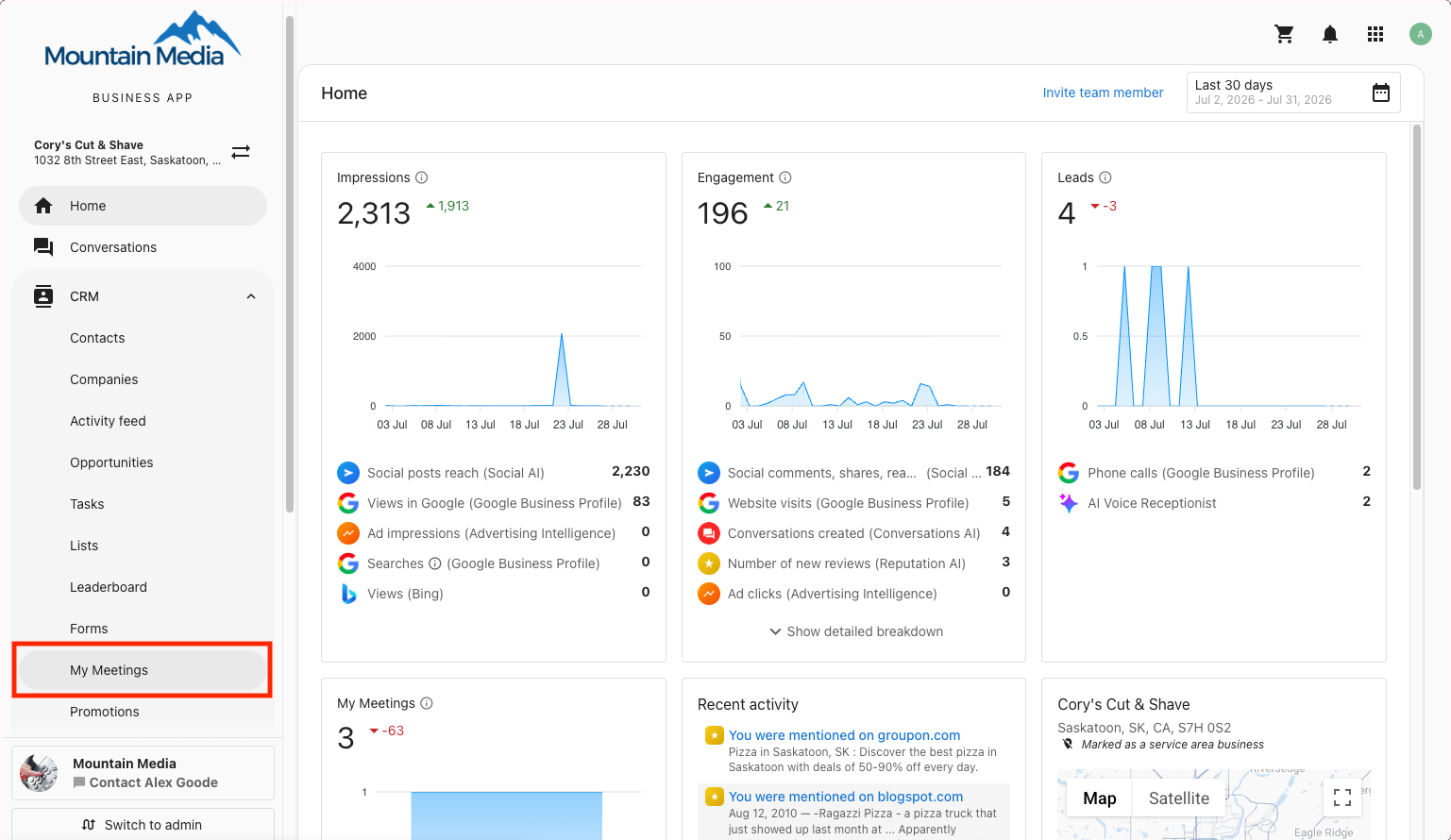The image size is (1451, 840).
Task: Click the Invite team member link
Action: (1103, 92)
